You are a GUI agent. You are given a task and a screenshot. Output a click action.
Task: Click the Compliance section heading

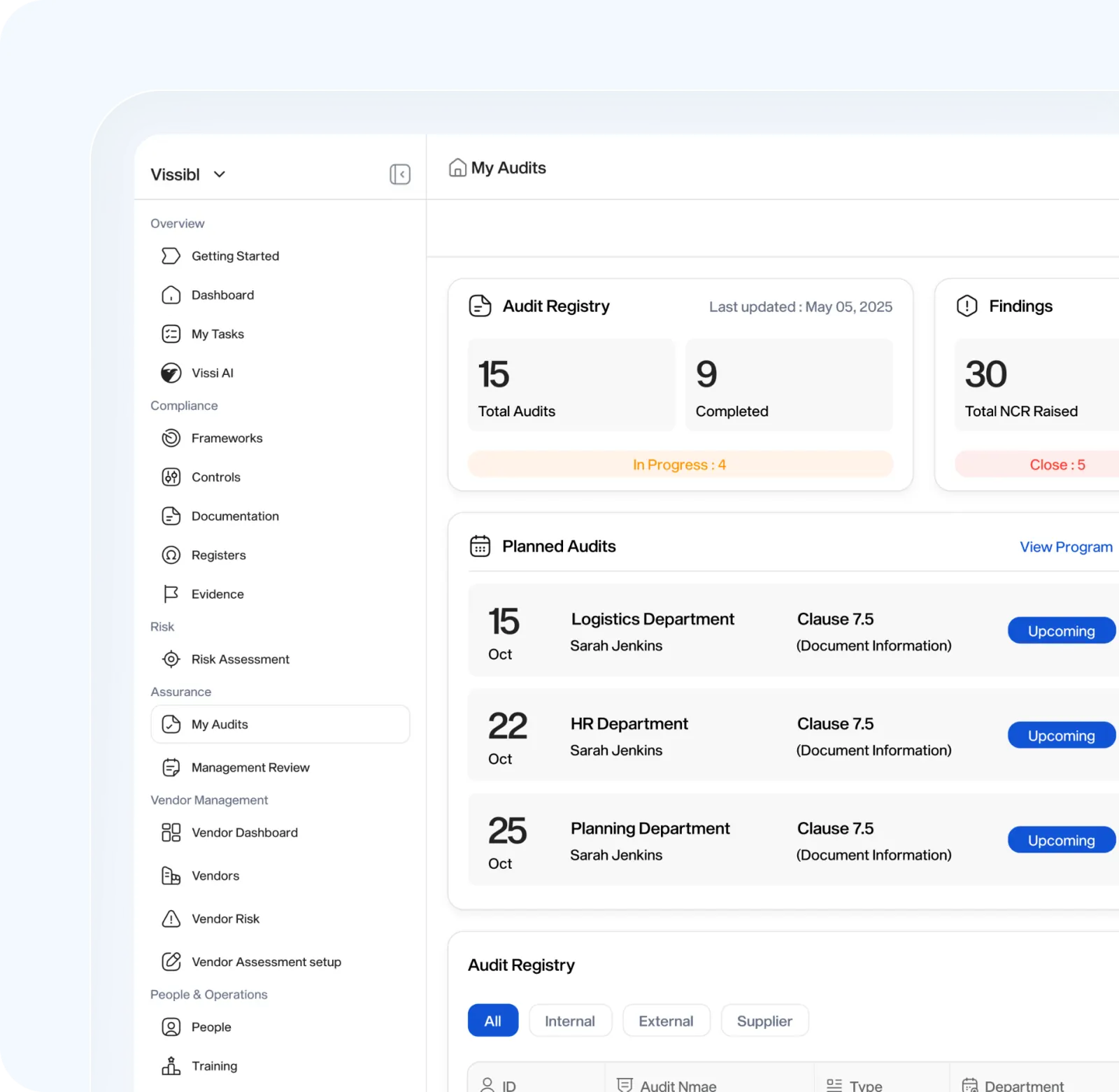[184, 406]
